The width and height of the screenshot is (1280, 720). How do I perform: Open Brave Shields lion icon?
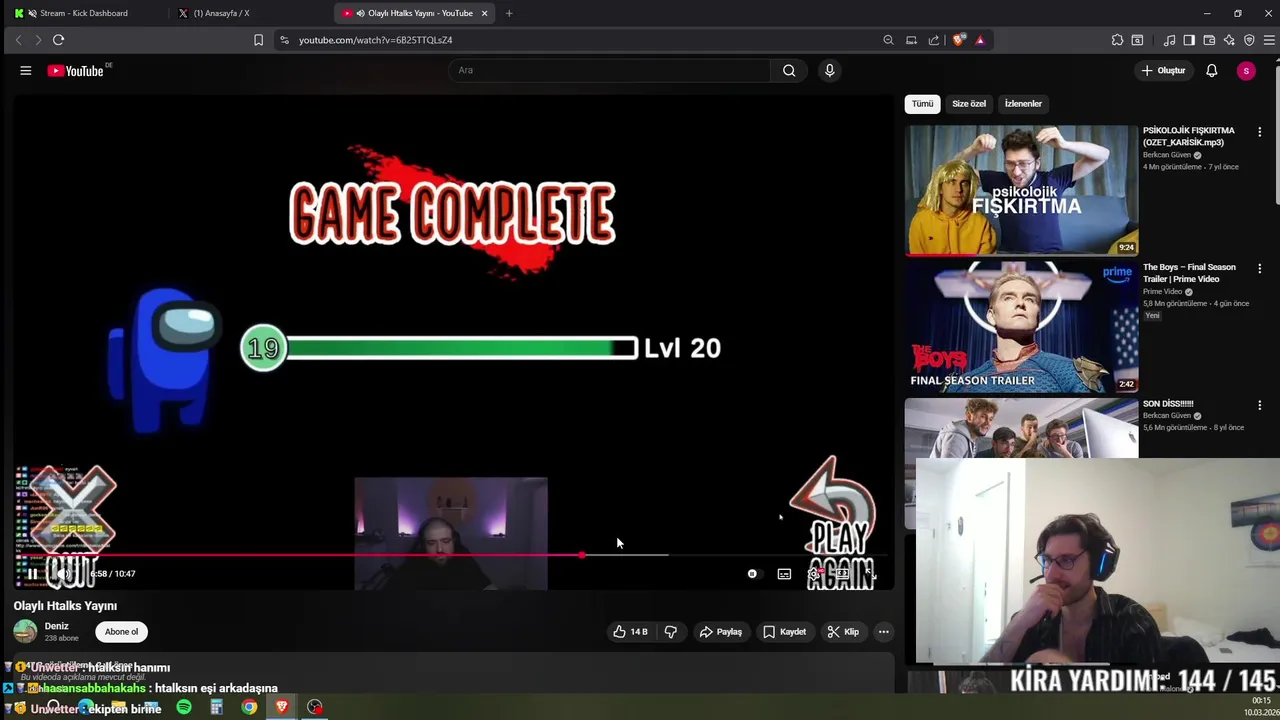click(x=959, y=40)
